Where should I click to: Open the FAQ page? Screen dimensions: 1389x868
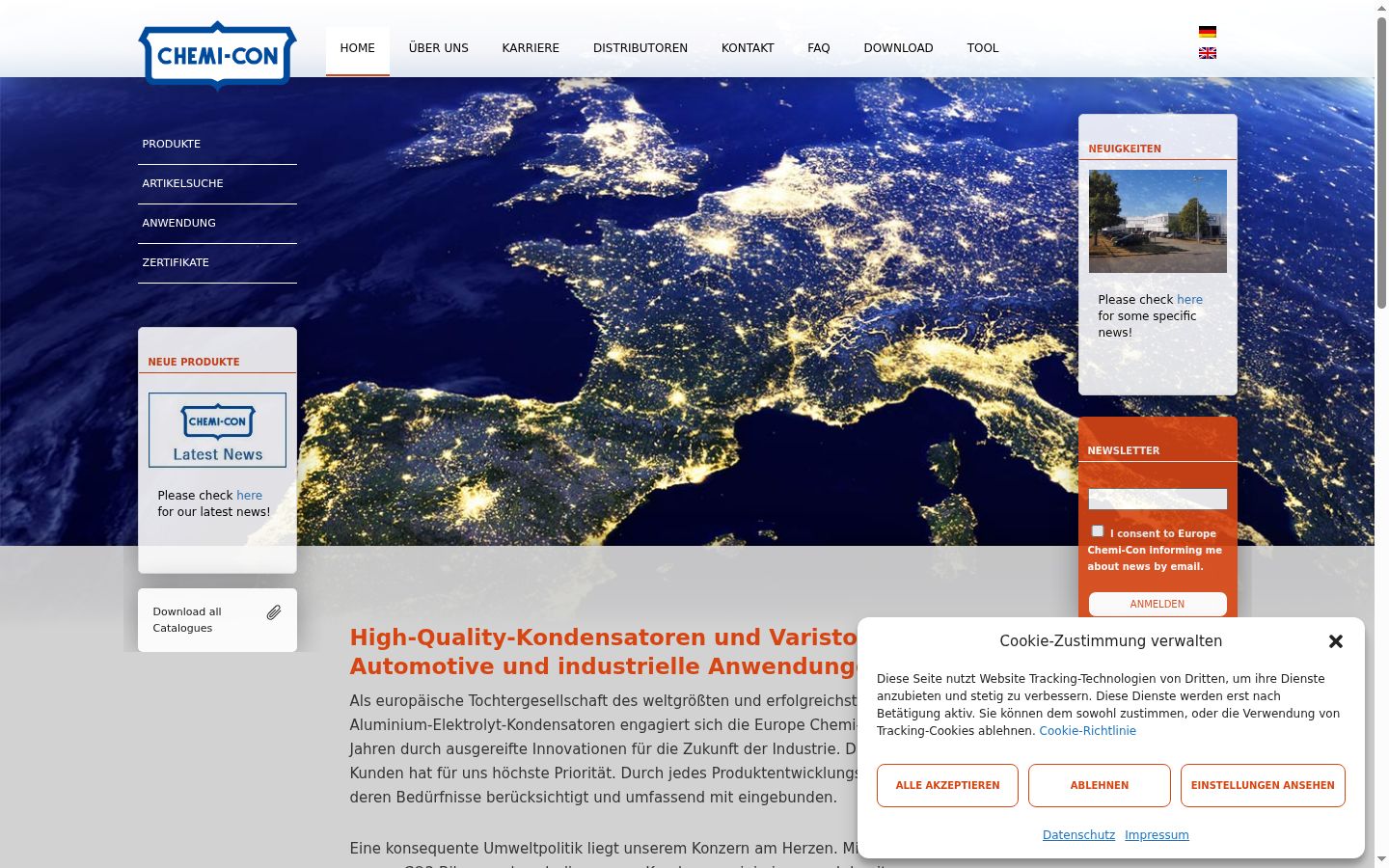pos(819,48)
